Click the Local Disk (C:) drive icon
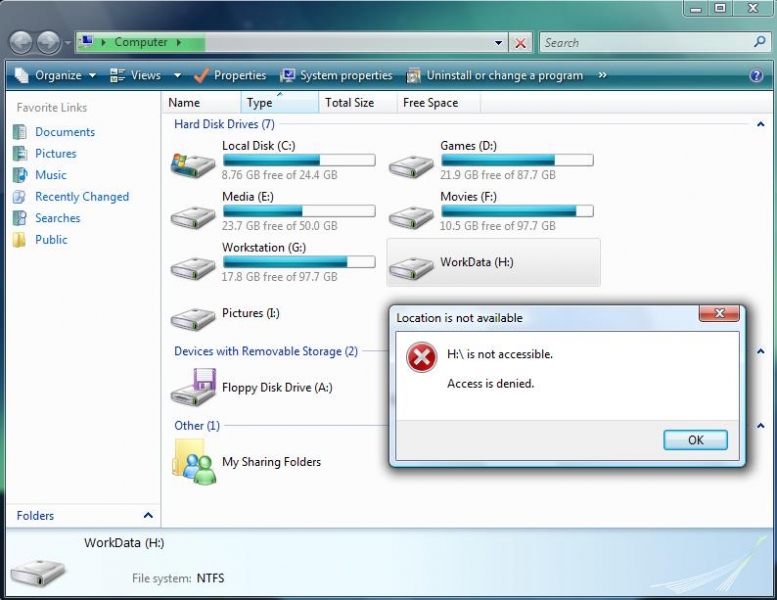The width and height of the screenshot is (777, 600). tap(193, 163)
